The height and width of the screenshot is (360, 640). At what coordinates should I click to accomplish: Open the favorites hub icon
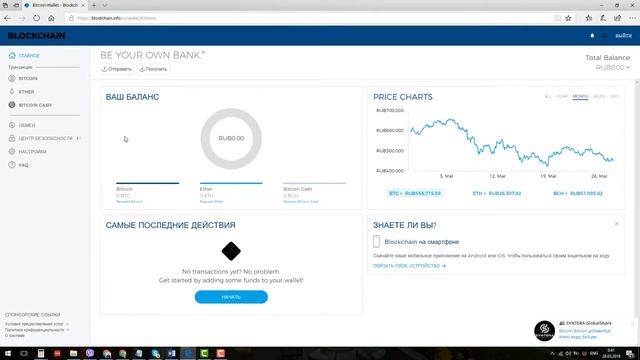coord(589,18)
